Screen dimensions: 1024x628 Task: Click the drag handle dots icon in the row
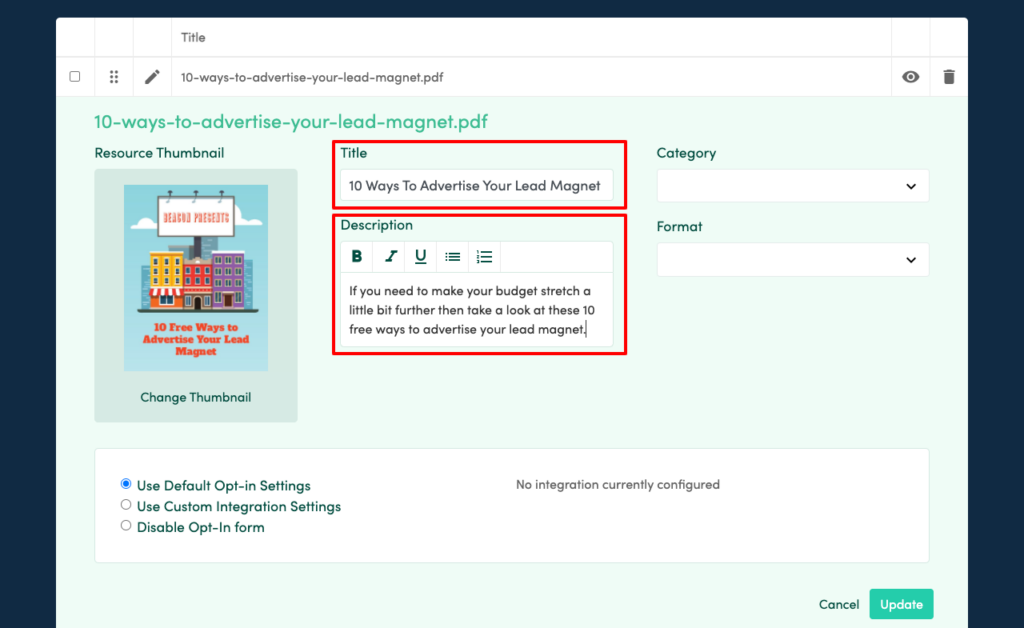(x=114, y=77)
